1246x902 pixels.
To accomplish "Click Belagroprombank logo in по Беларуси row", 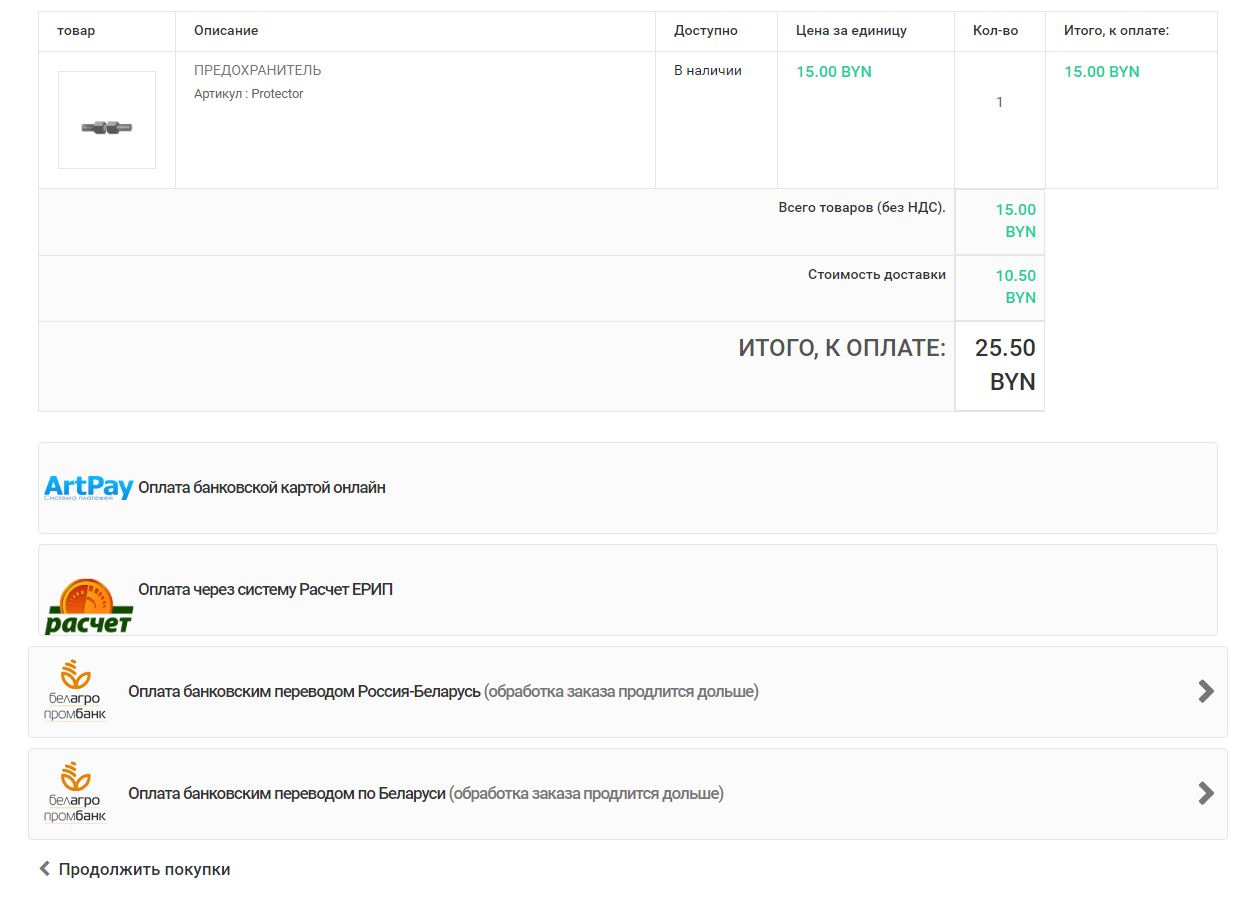I will 75,793.
